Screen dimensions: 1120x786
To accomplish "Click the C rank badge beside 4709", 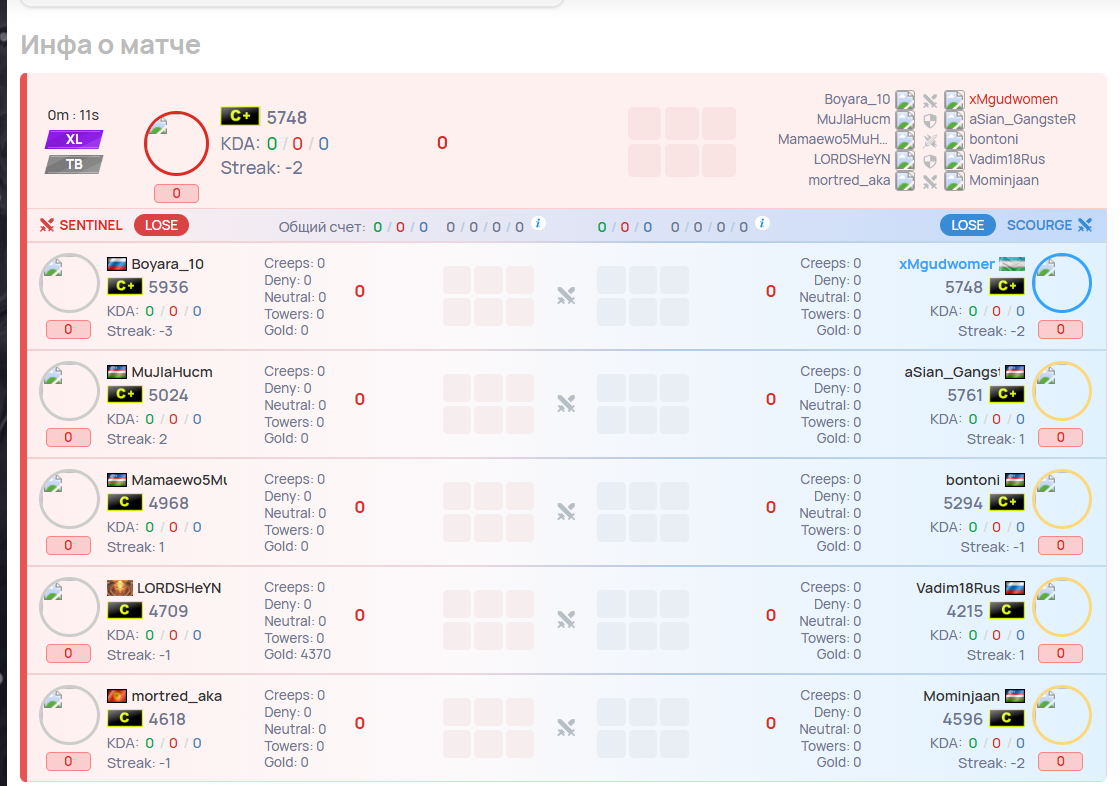I will tap(124, 611).
